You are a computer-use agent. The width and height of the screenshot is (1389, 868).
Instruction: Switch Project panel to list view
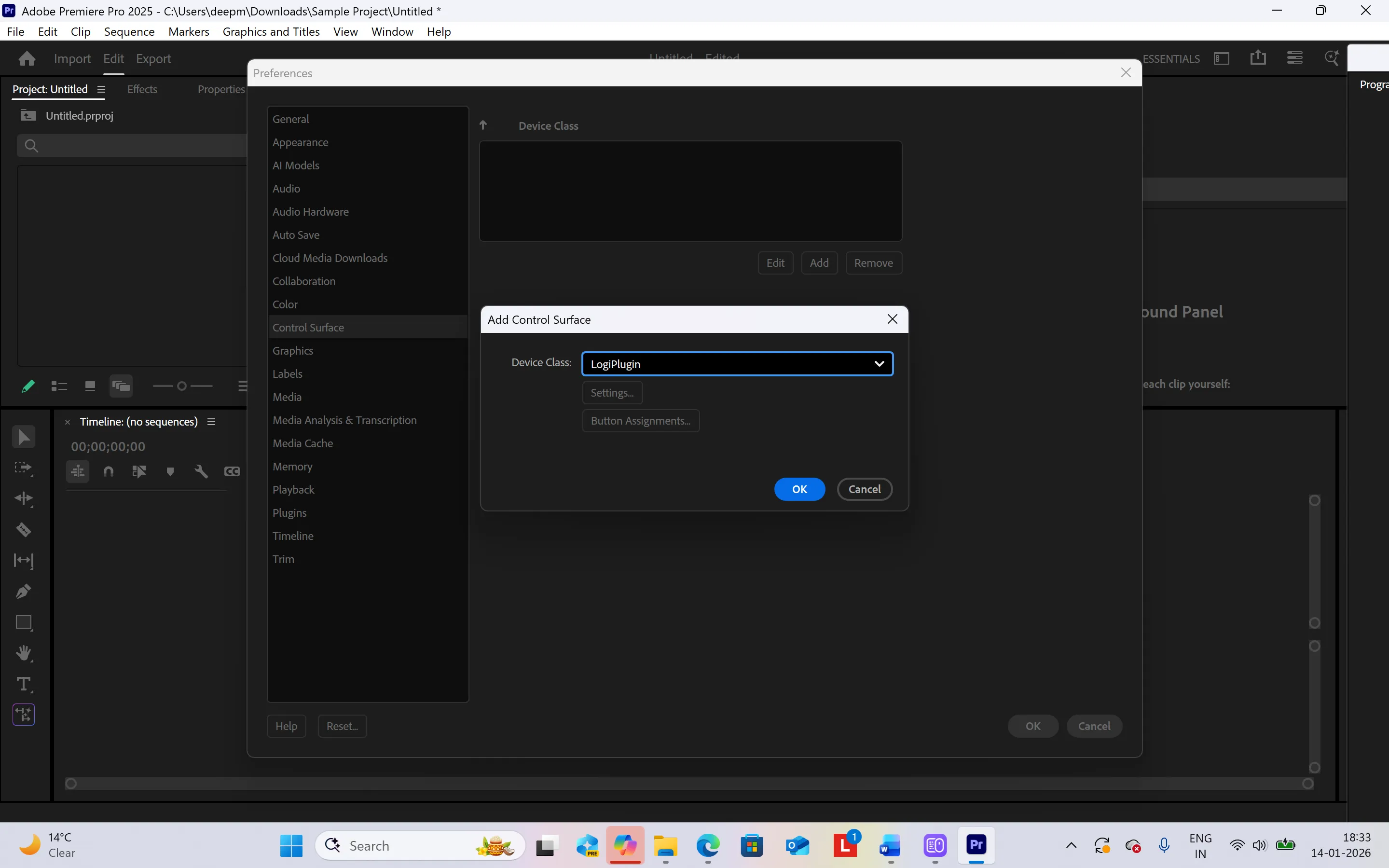click(59, 386)
